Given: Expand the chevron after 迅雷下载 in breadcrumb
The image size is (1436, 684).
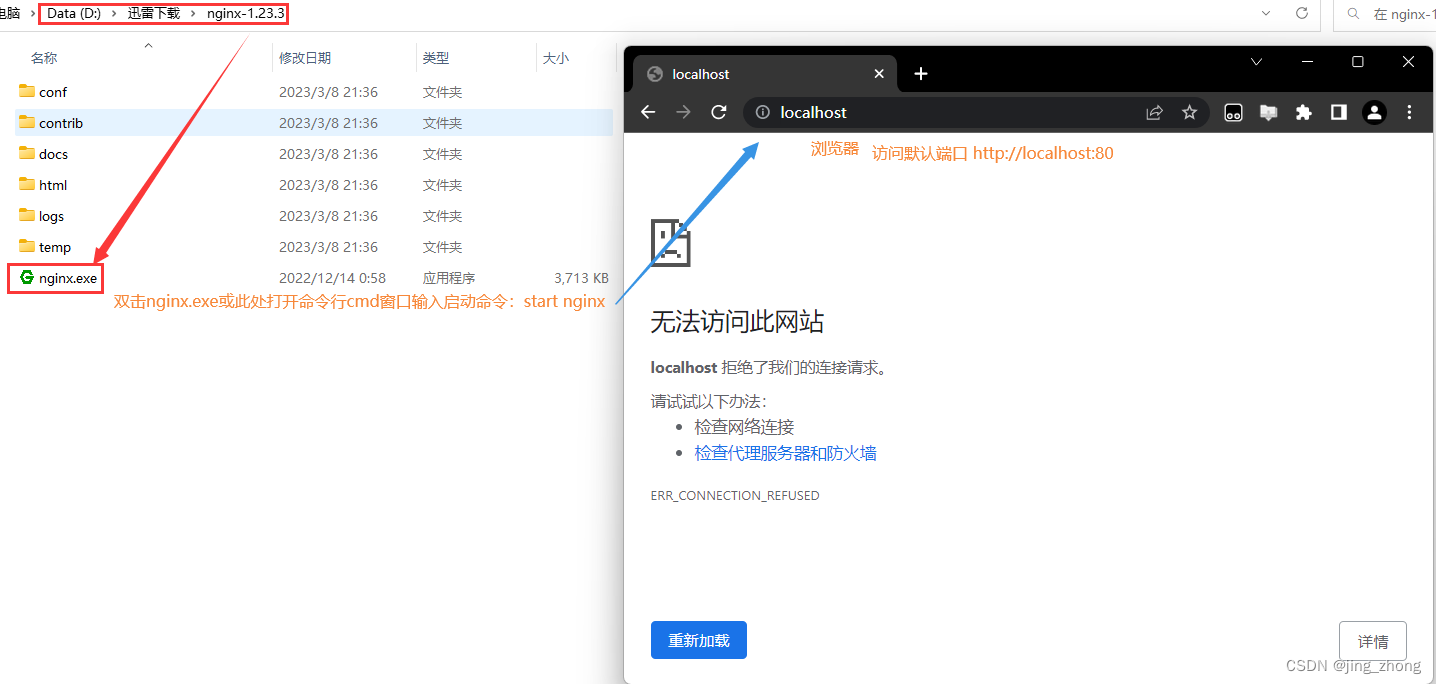Looking at the screenshot, I should (193, 14).
